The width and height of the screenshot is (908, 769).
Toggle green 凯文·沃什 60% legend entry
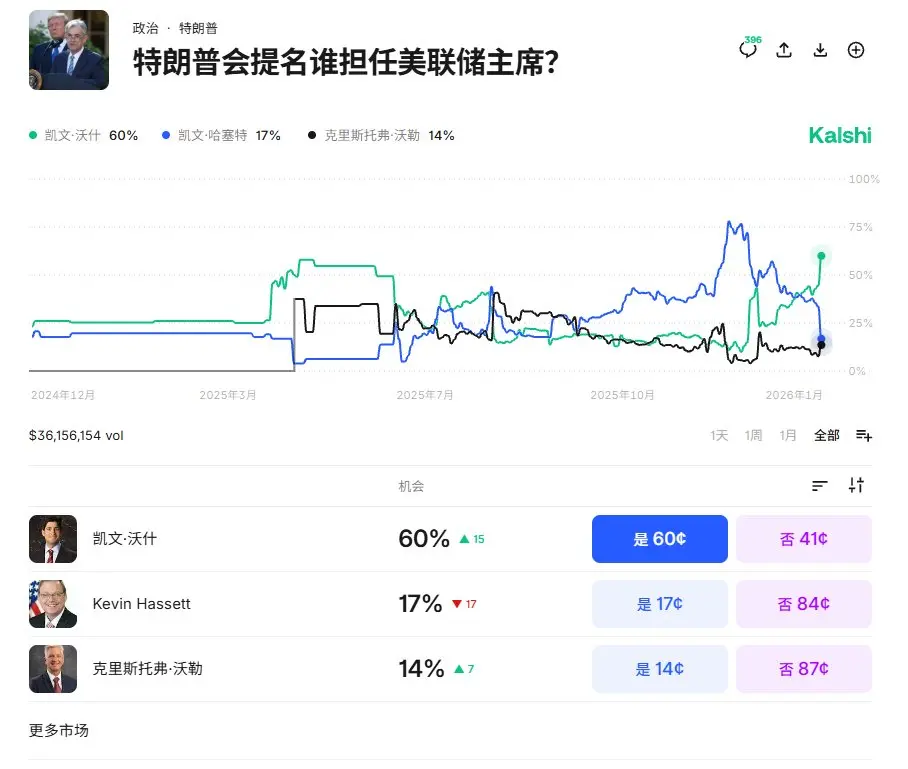[83, 136]
